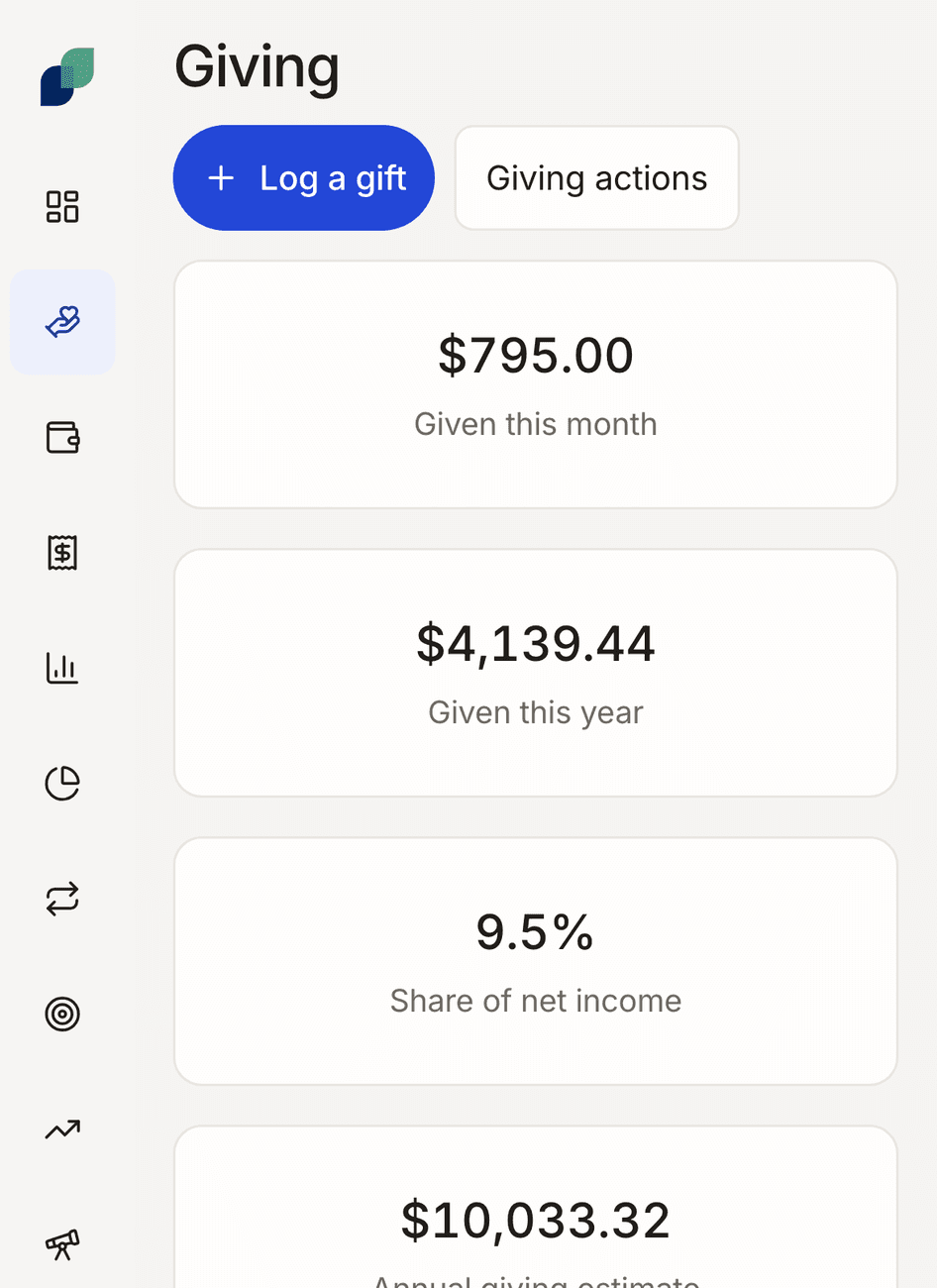Open the target goals icon in sidebar
This screenshot has width=937, height=1288.
point(62,1014)
